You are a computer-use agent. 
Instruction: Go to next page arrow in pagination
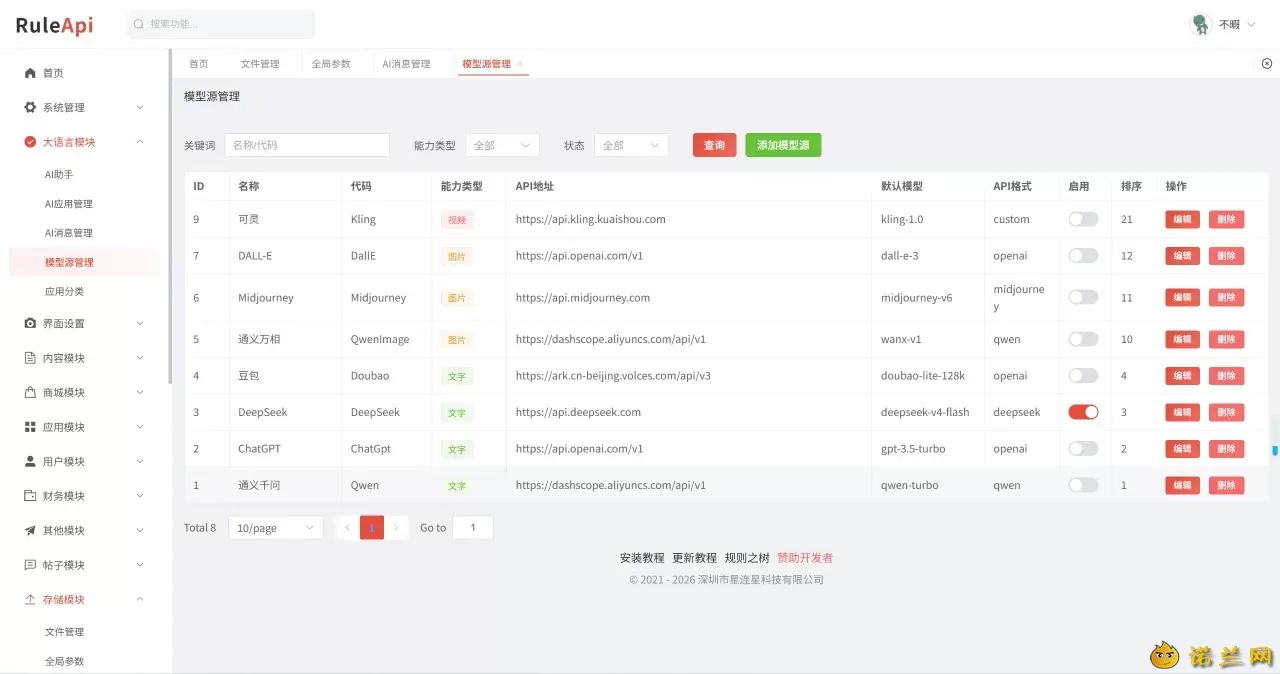tap(397, 528)
